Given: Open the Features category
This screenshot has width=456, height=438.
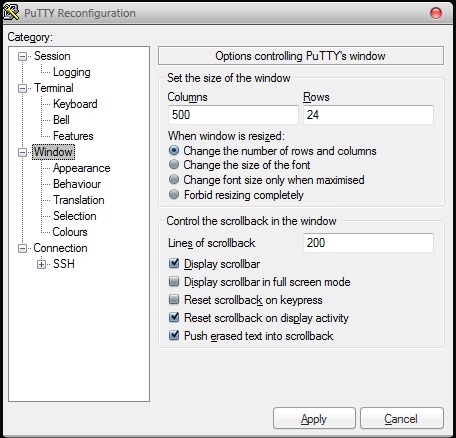Looking at the screenshot, I should tap(73, 136).
